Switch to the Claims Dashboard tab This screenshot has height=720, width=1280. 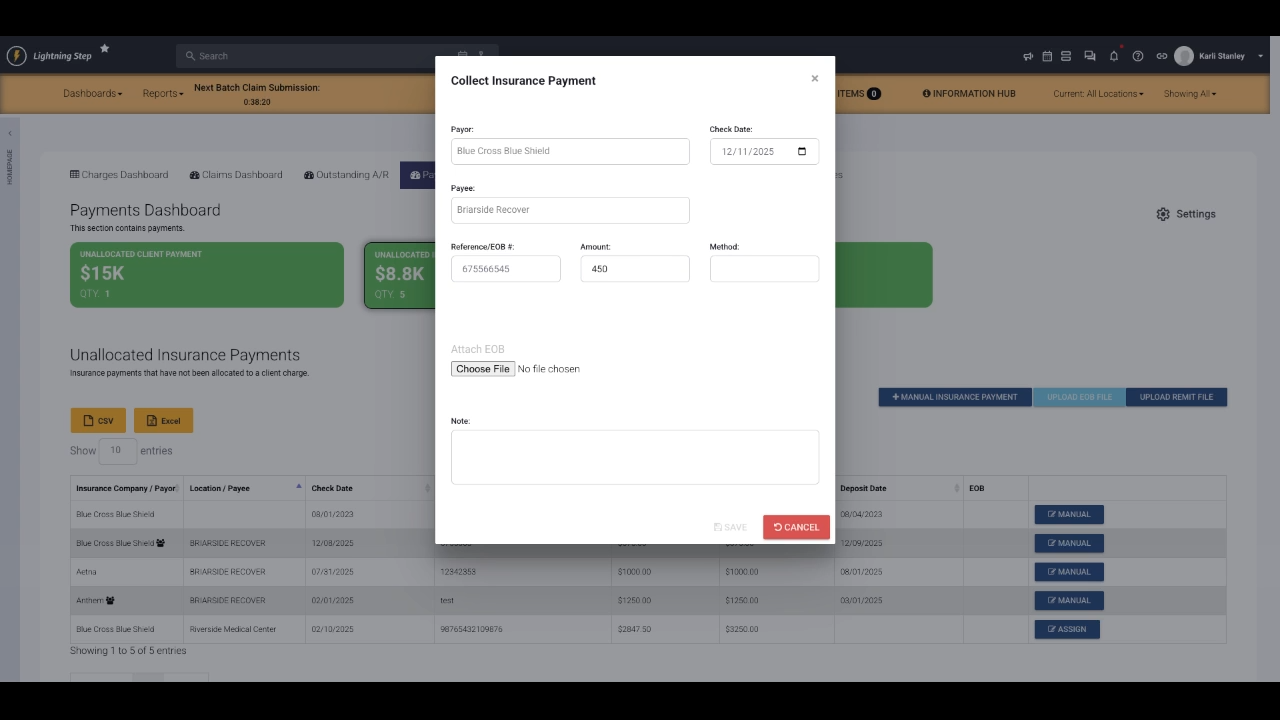click(x=235, y=174)
